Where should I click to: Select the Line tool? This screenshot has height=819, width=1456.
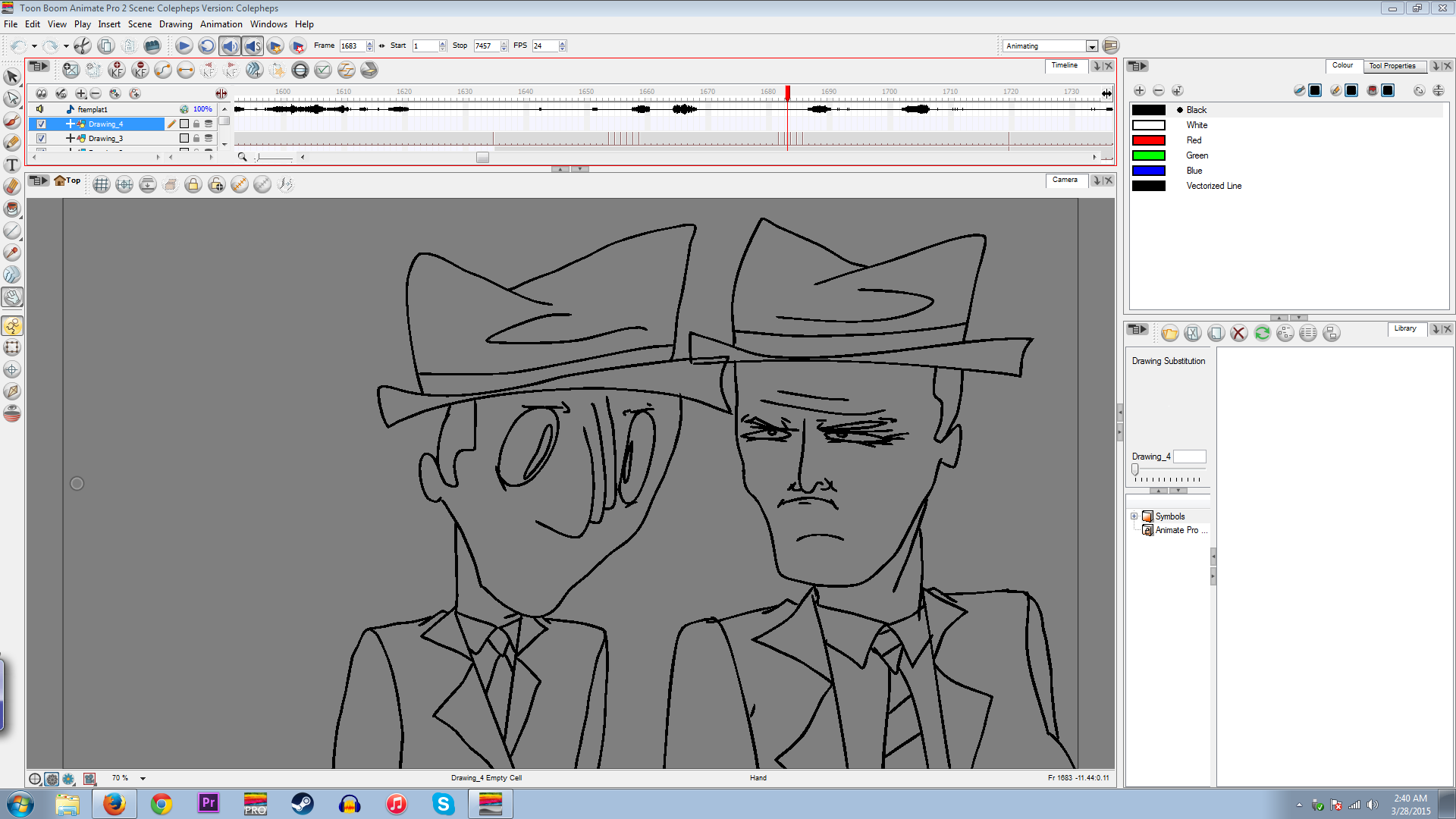[x=12, y=231]
